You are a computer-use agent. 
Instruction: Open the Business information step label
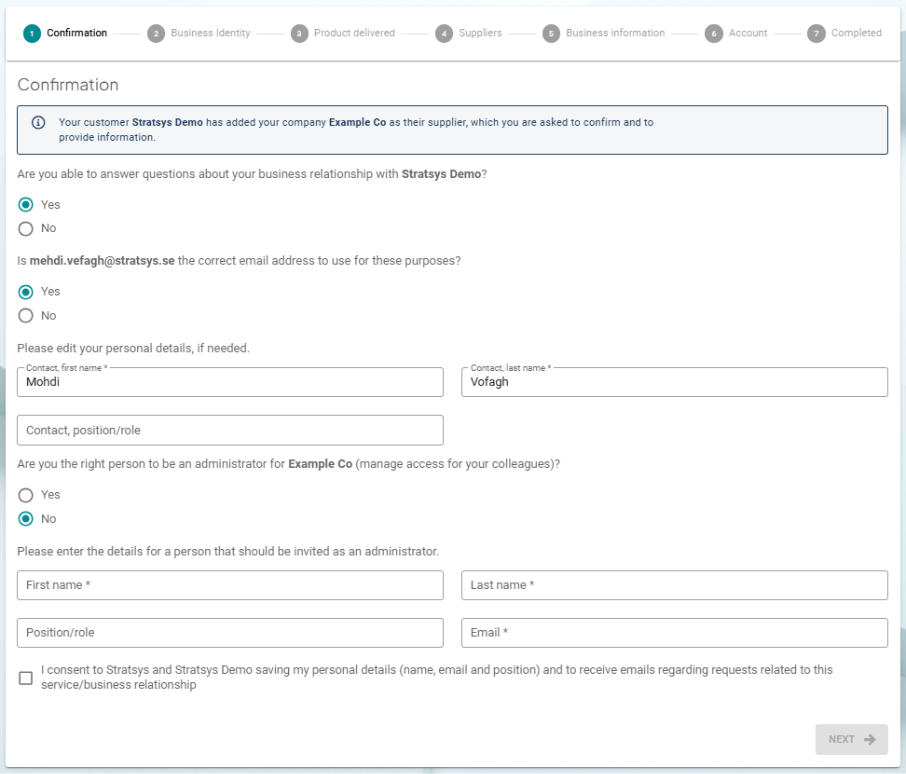tap(615, 34)
